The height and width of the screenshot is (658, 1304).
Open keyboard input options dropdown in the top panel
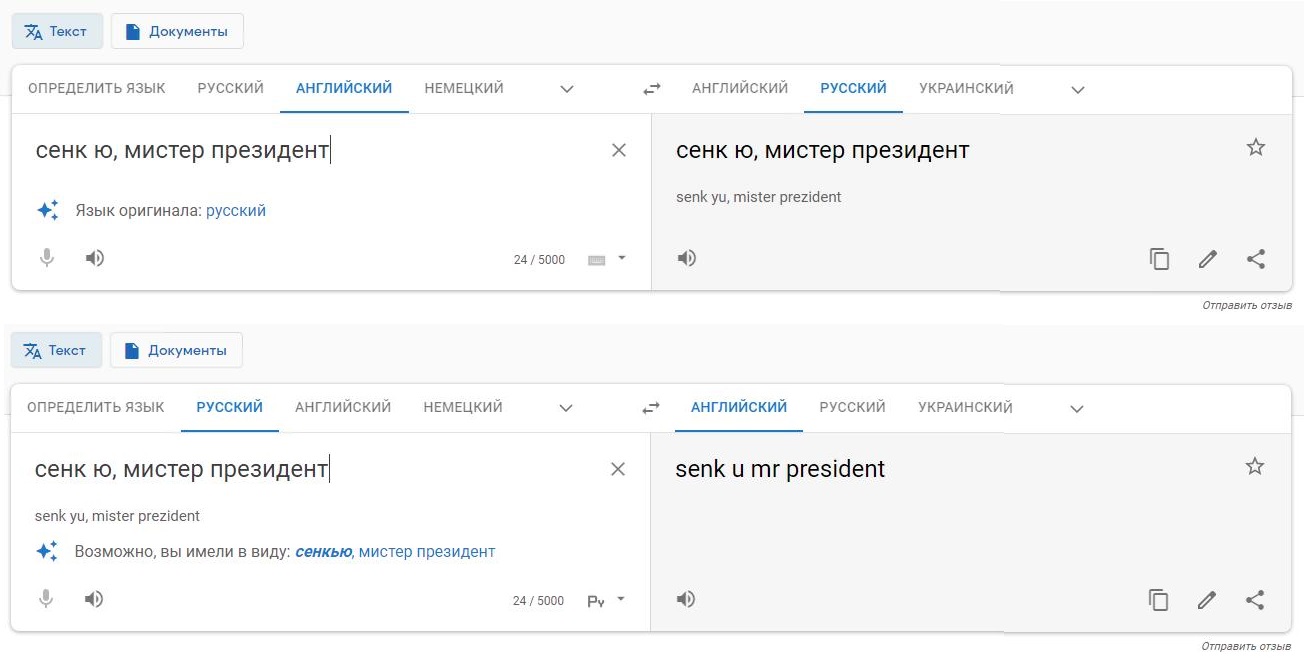(x=621, y=258)
